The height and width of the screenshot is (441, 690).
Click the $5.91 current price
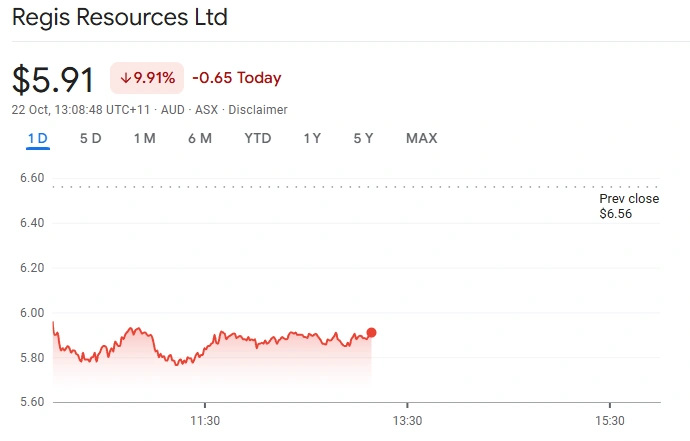pos(53,80)
